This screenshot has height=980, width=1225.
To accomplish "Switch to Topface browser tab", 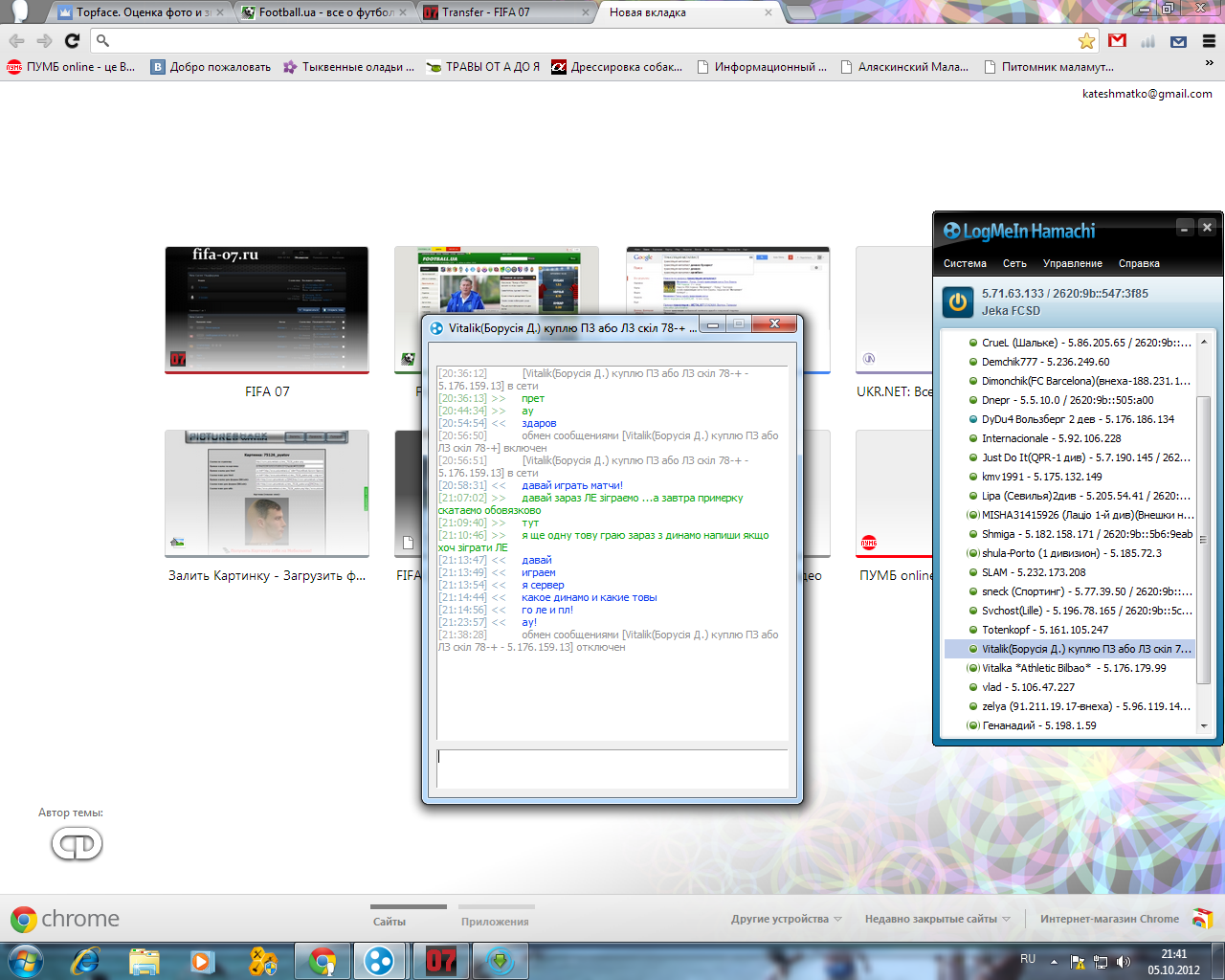I will (140, 12).
